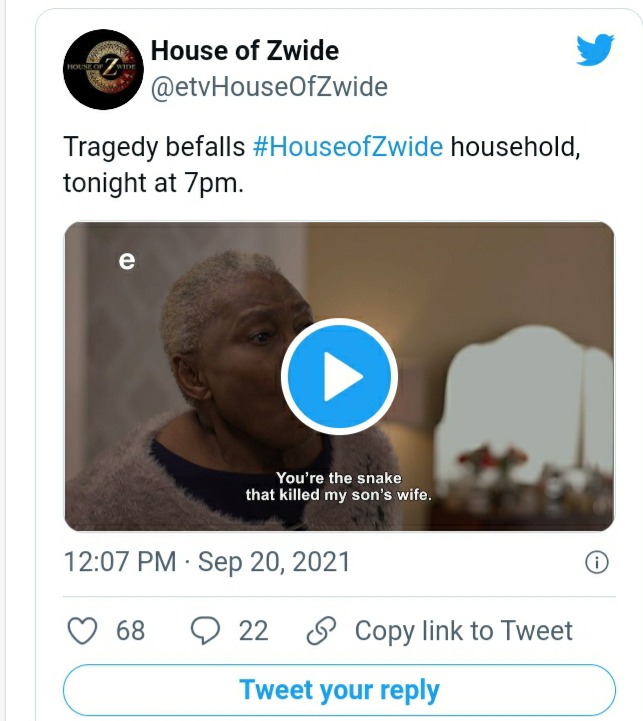The height and width of the screenshot is (721, 643).
Task: Click the 12:07 PM tweet time
Action: [120, 562]
